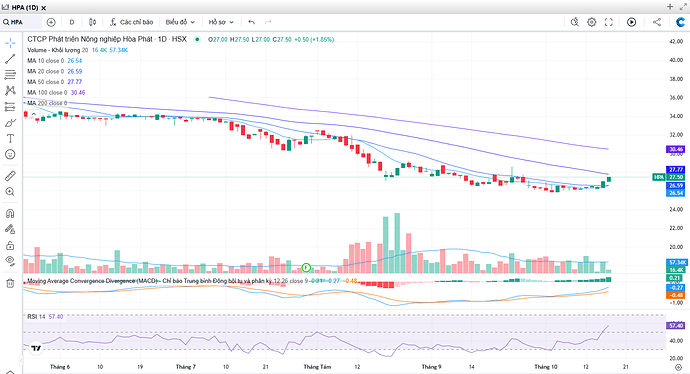Click the trash icon to remove drawings
This screenshot has width=690, height=374.
[10, 284]
